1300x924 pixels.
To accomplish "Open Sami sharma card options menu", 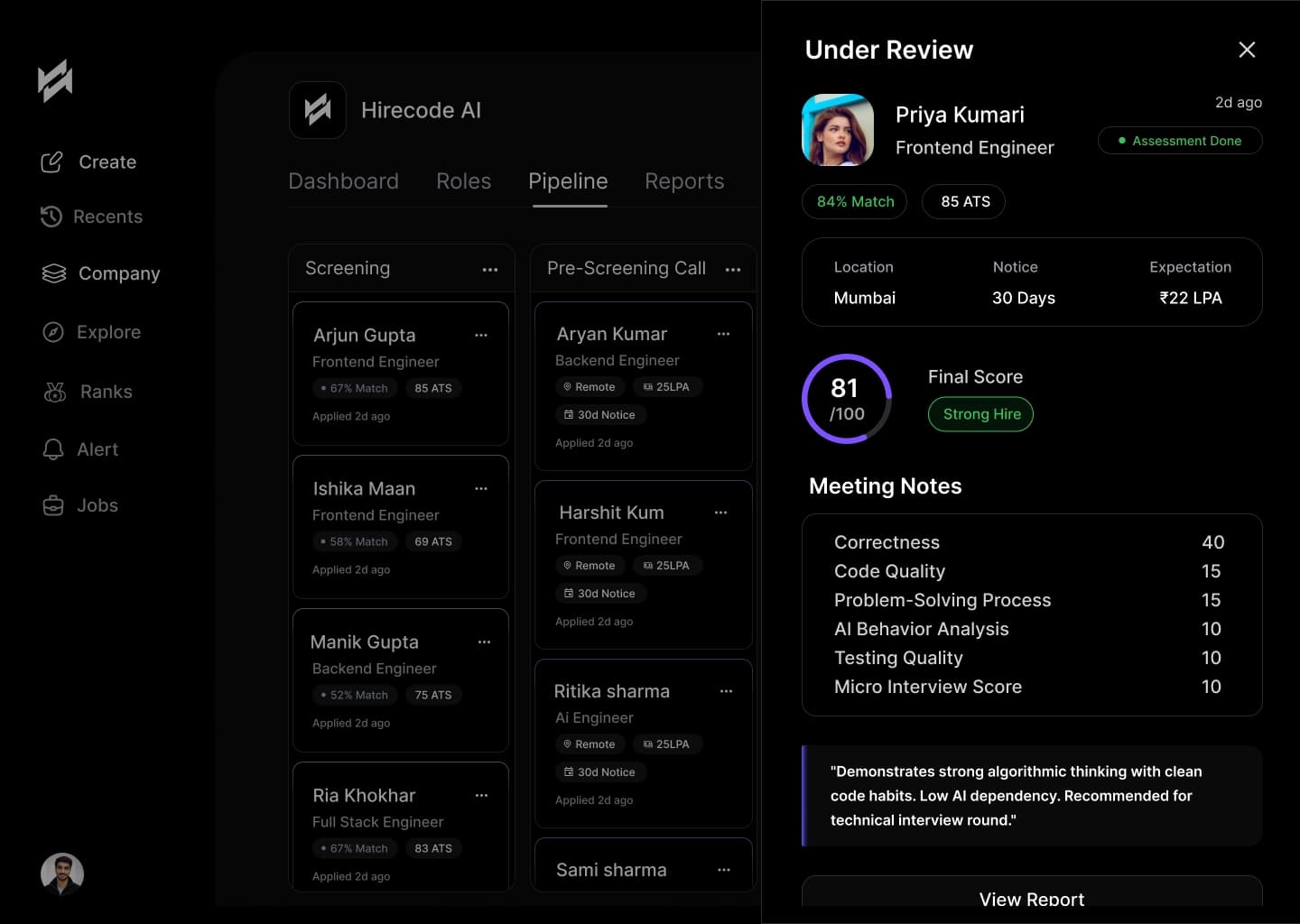I will click(723, 870).
